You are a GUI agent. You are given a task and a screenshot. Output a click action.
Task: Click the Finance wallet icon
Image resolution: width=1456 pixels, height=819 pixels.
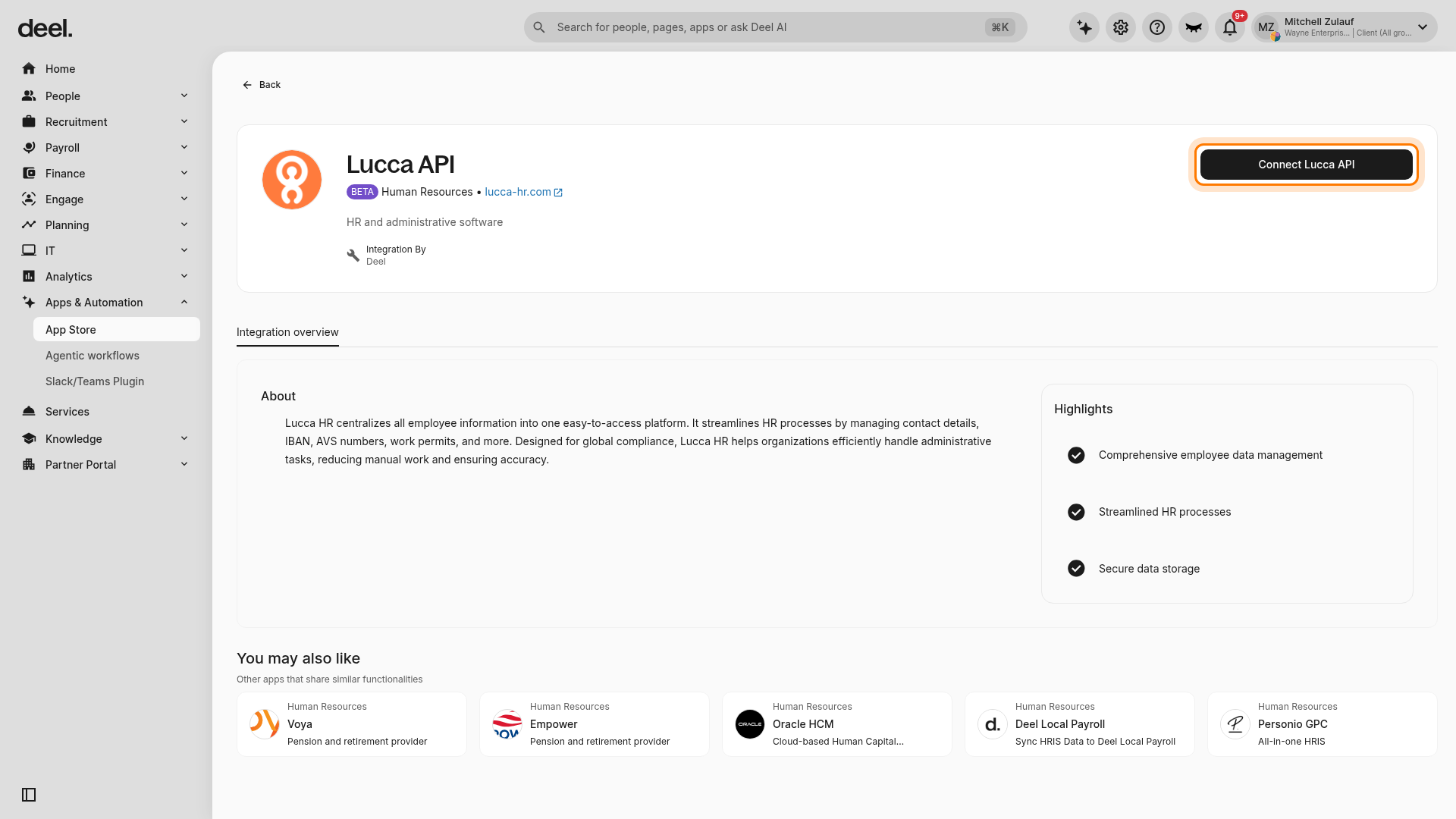(x=29, y=174)
